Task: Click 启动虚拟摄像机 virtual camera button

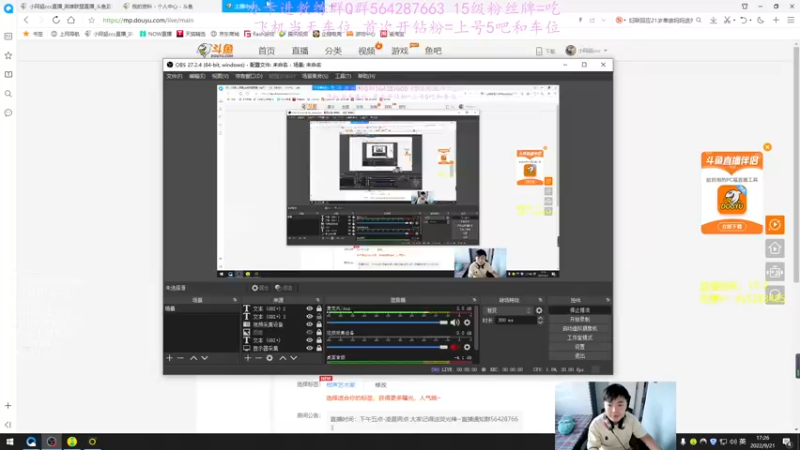Action: [580, 329]
